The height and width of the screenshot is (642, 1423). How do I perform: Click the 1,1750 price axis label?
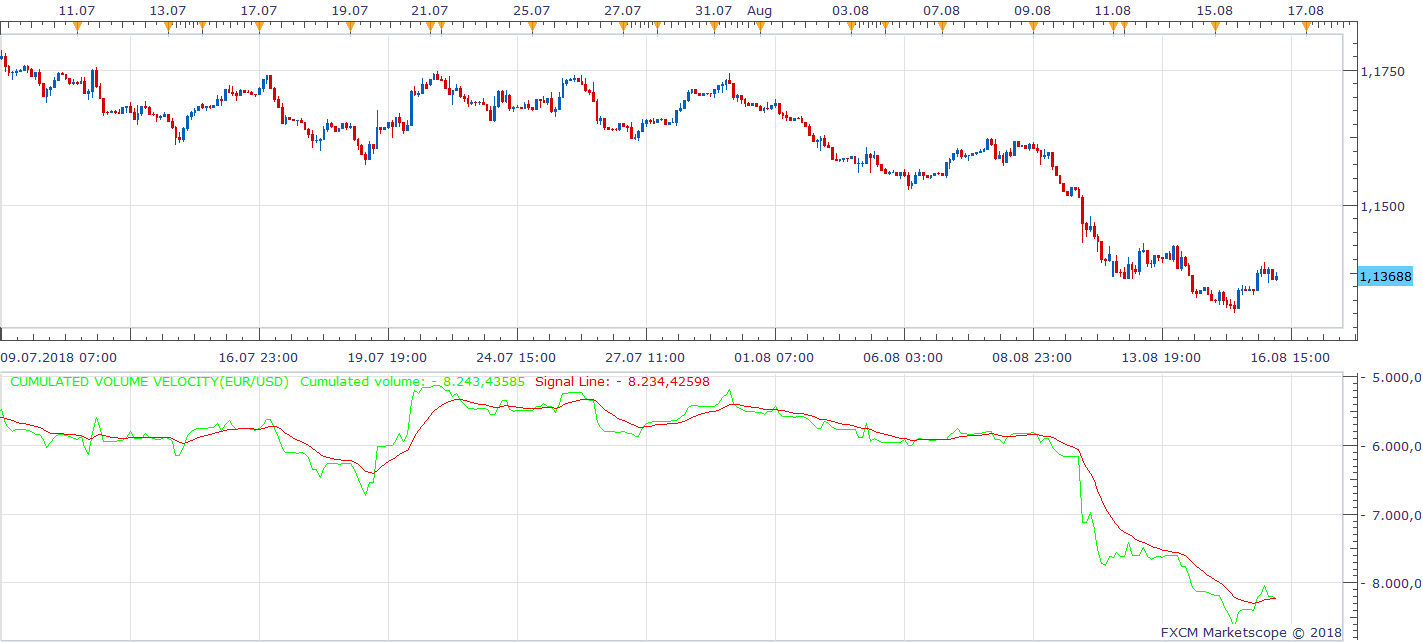(1383, 71)
